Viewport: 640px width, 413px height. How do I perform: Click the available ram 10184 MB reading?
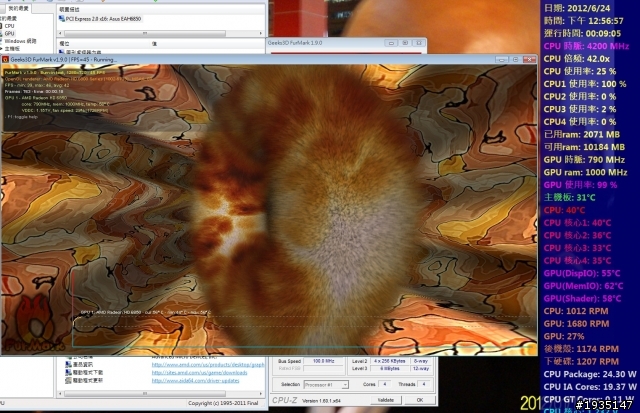pyautogui.click(x=584, y=147)
